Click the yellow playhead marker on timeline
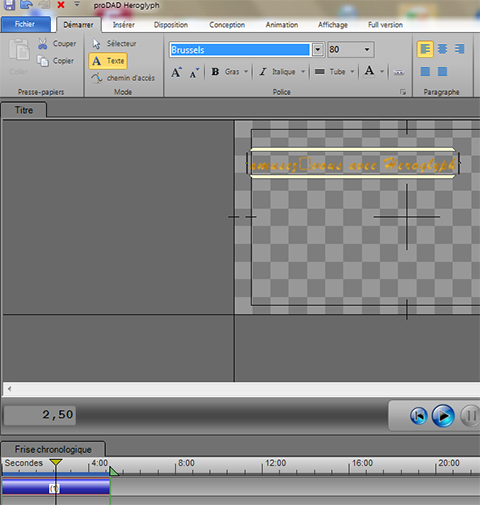Image resolution: width=480 pixels, height=505 pixels. (56, 462)
